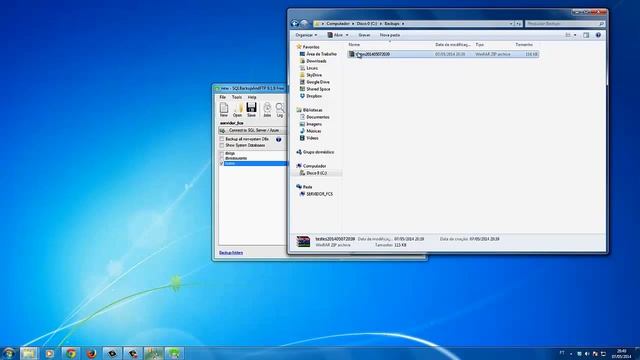
Task: Click Connect to SQL Server / Azure button
Action: (253, 130)
